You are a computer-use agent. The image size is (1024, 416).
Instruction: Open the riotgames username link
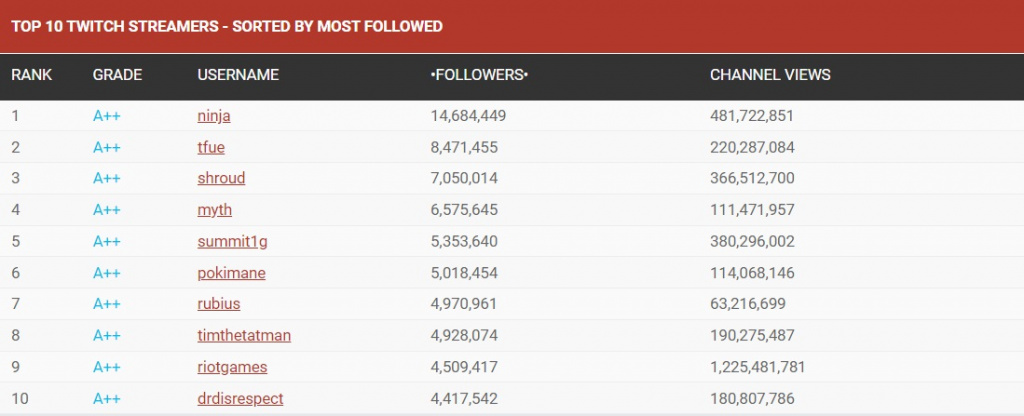232,367
